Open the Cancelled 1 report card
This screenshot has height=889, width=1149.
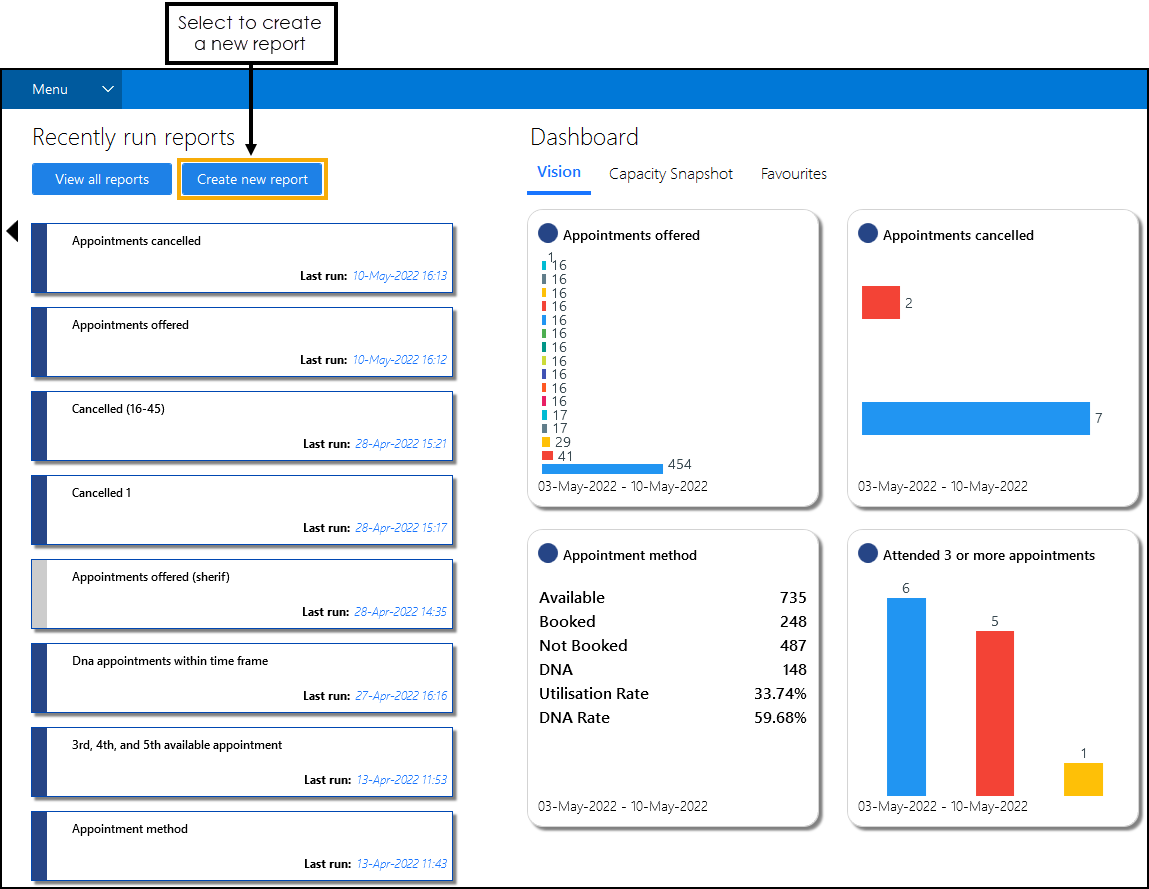[243, 510]
